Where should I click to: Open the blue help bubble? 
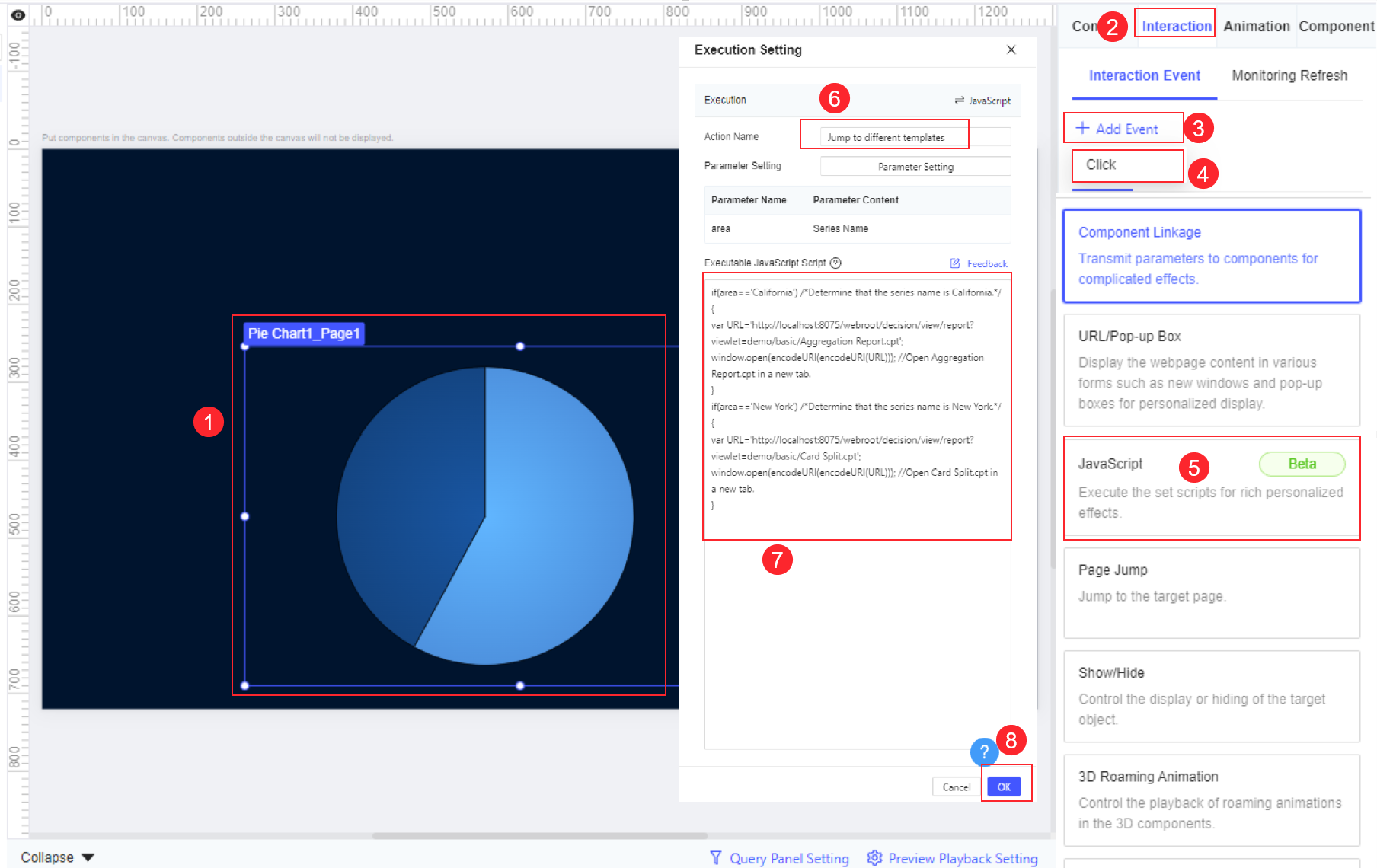point(984,752)
